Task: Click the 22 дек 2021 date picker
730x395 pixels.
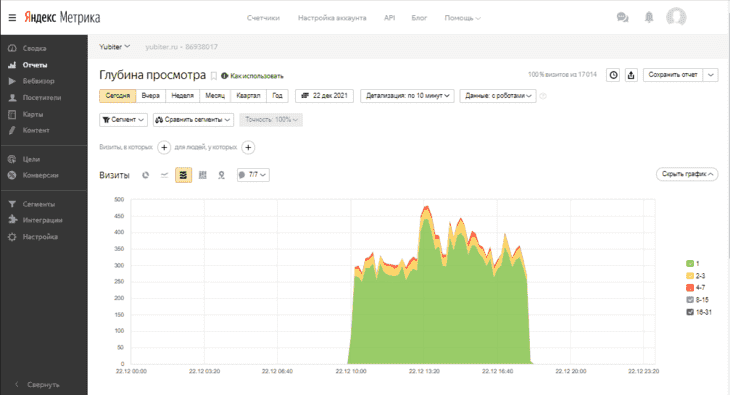Action: [x=324, y=95]
